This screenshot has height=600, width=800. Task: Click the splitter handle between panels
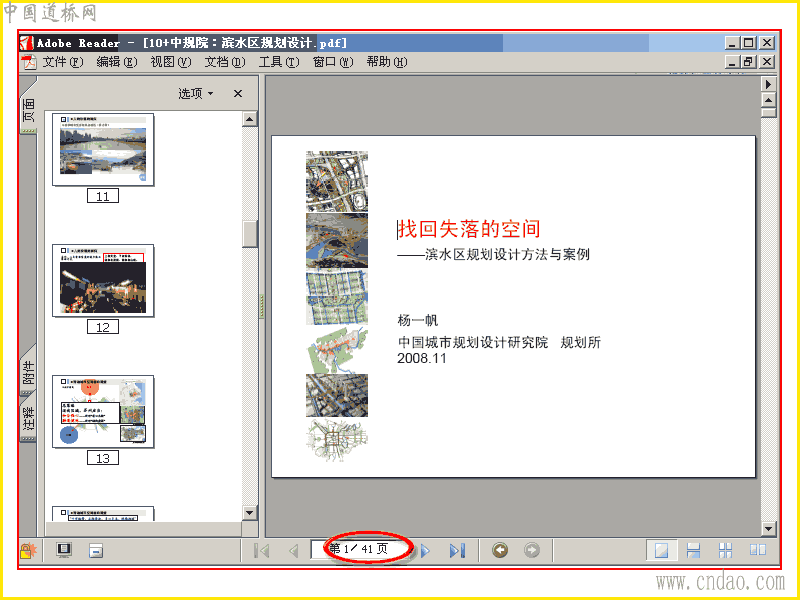point(262,306)
